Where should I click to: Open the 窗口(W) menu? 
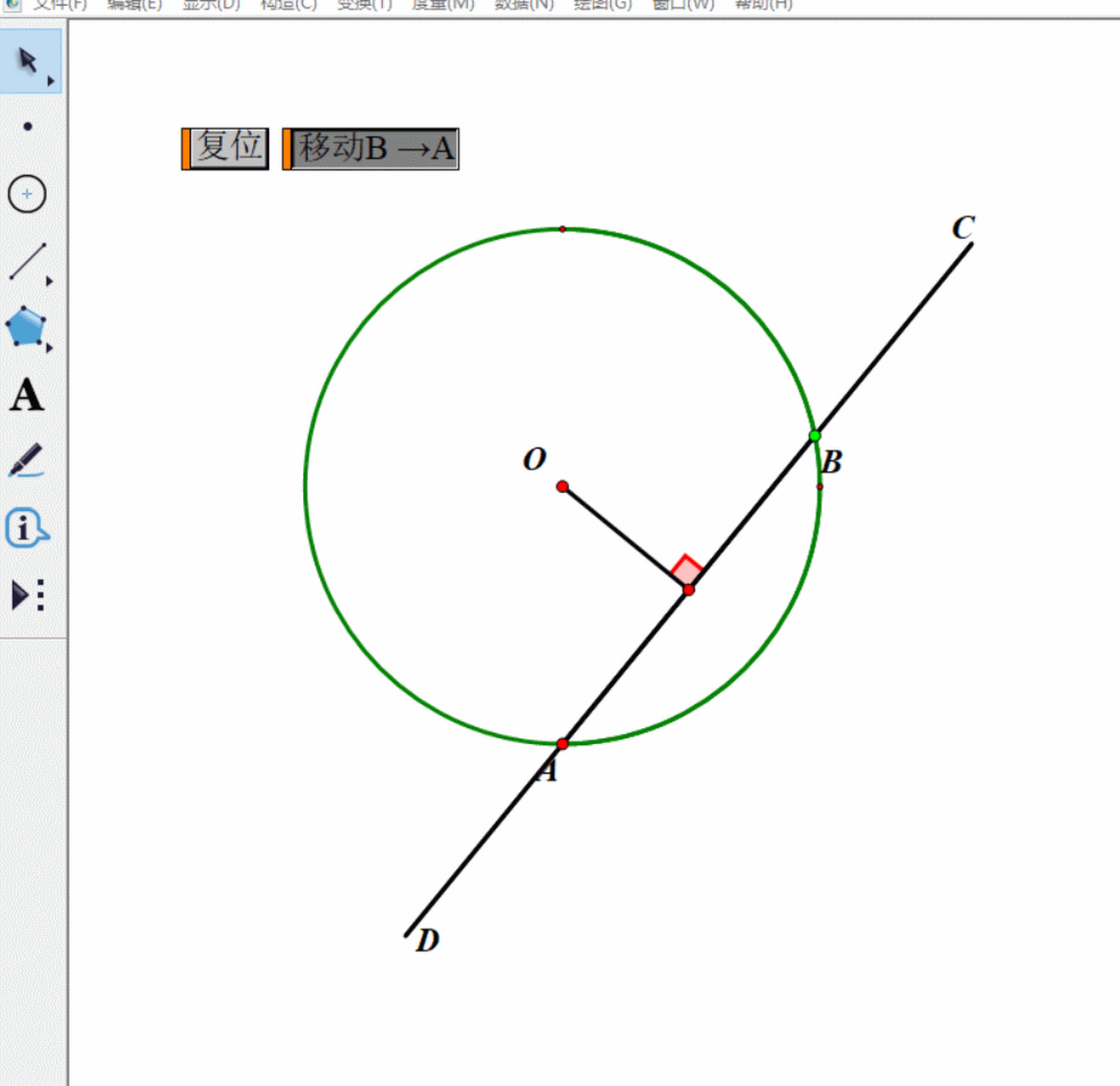pyautogui.click(x=684, y=4)
